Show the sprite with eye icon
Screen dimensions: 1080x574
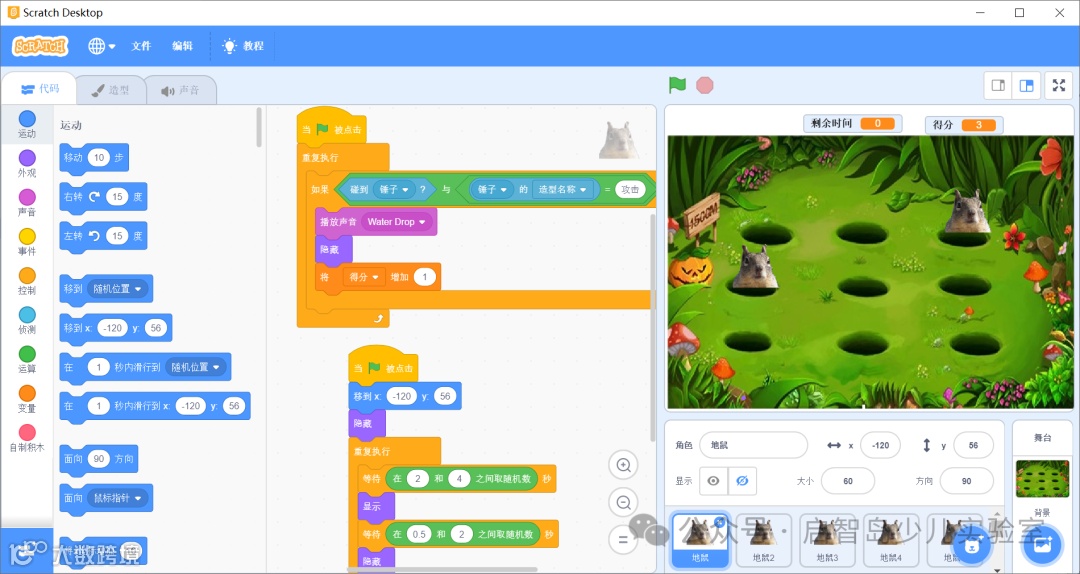(714, 481)
